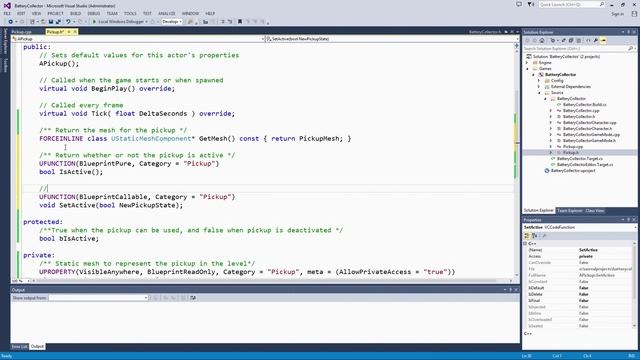Pin the Pickup.h tab
This screenshot has width=640, height=360.
tap(69, 32)
